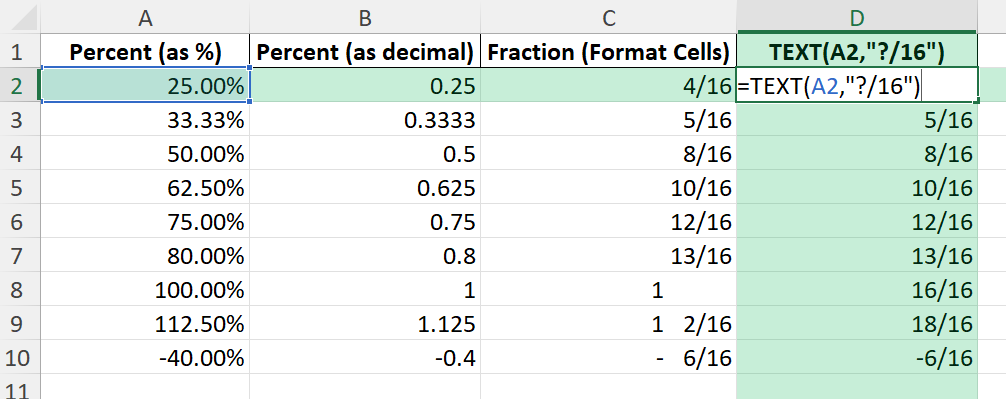Click cell C4 showing 8/16
Image resolution: width=1006 pixels, height=399 pixels.
tap(609, 153)
